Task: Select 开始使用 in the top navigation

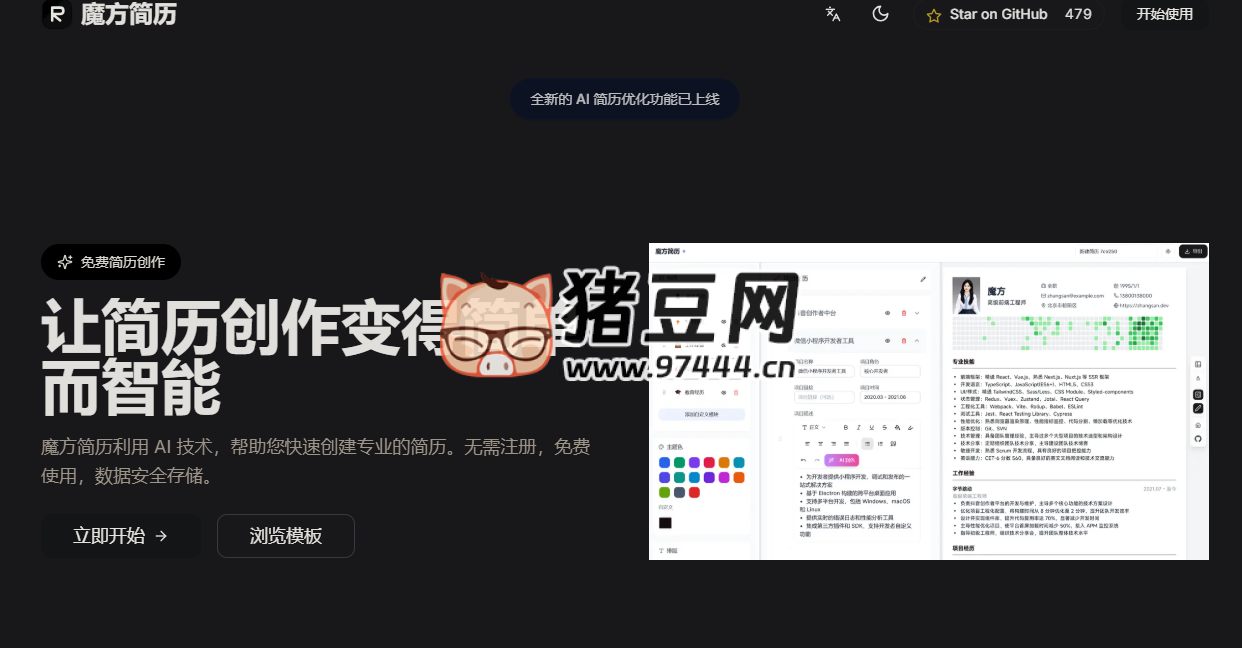Action: 1164,15
